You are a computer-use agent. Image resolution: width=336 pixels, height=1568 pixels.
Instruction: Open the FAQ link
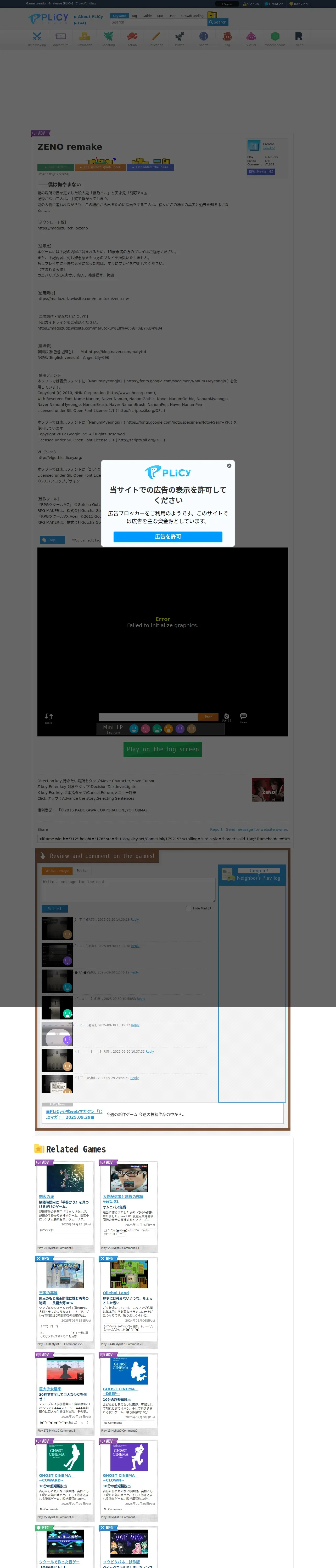[80, 23]
